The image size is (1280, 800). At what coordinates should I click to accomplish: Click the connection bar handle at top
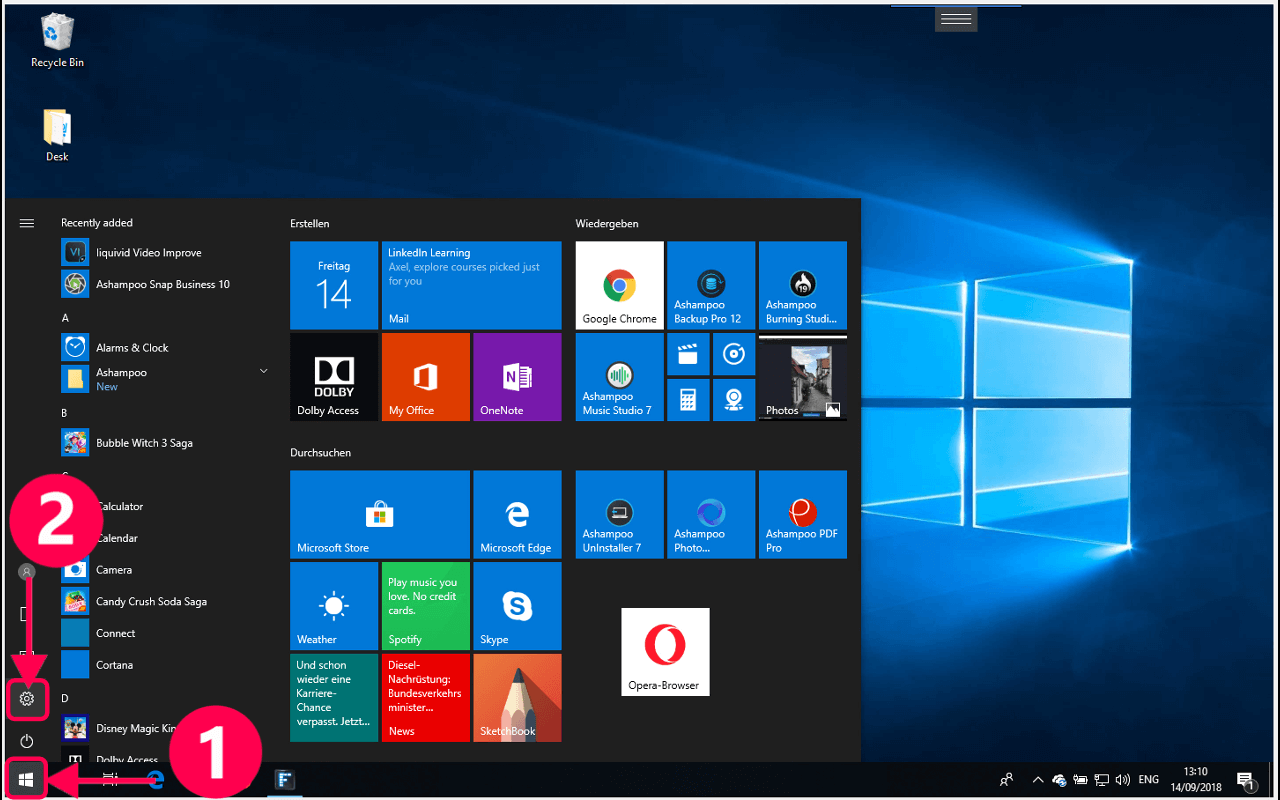click(956, 19)
